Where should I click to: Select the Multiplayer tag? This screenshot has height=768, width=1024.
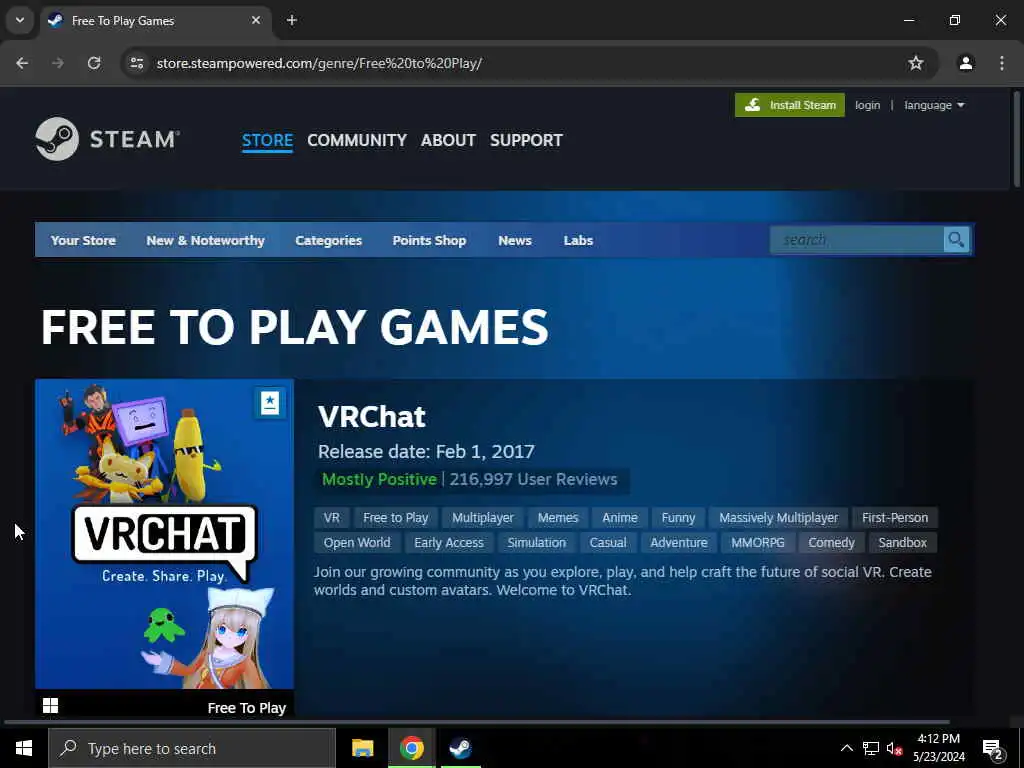point(483,517)
